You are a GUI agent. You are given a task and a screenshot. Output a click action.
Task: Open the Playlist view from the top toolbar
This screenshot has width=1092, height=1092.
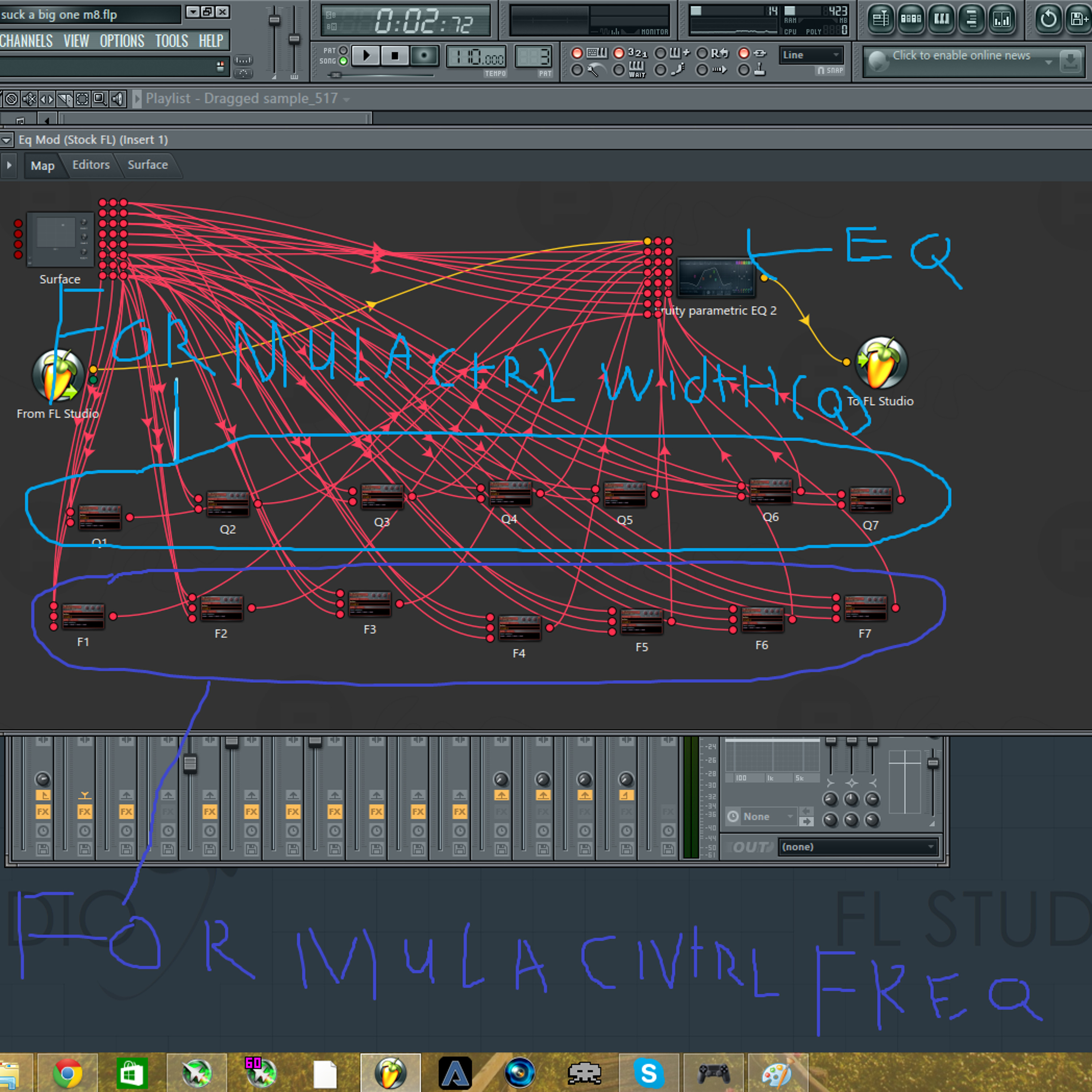pyautogui.click(x=881, y=20)
